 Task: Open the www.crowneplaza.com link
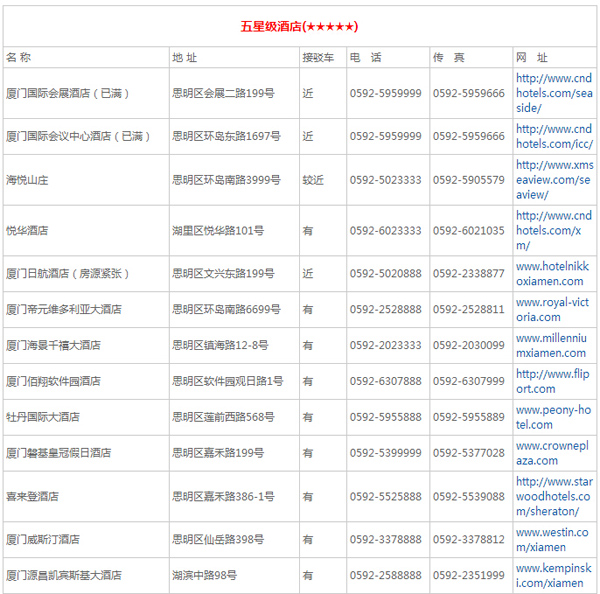pos(552,453)
